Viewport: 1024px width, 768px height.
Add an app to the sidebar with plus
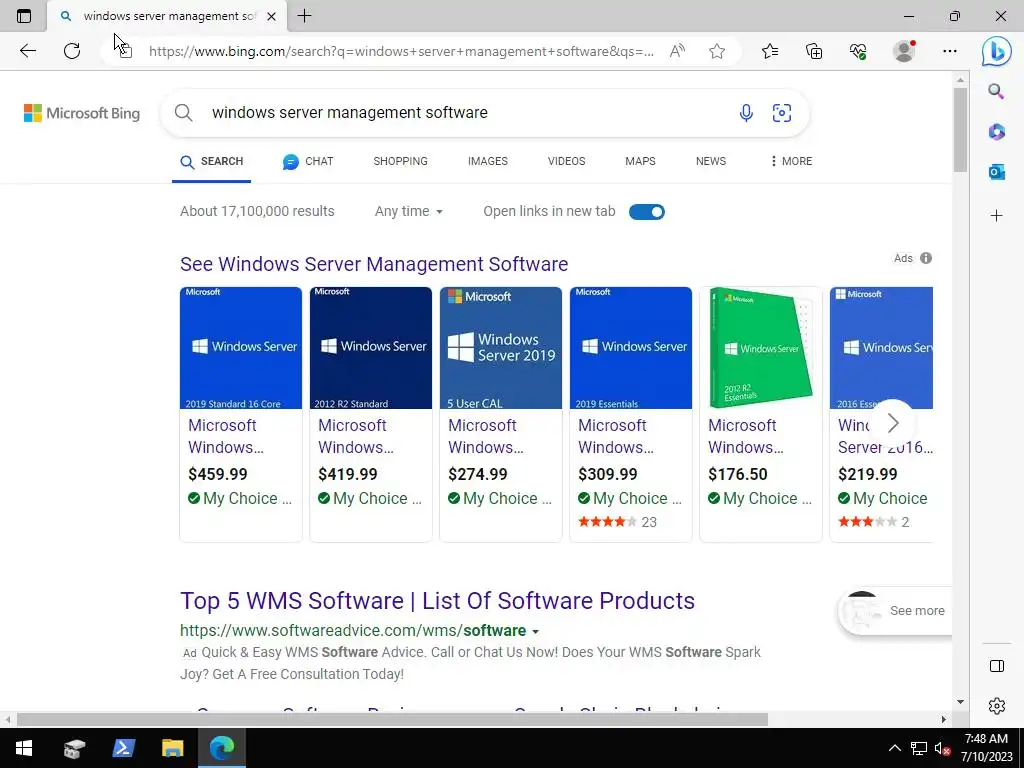(x=996, y=216)
